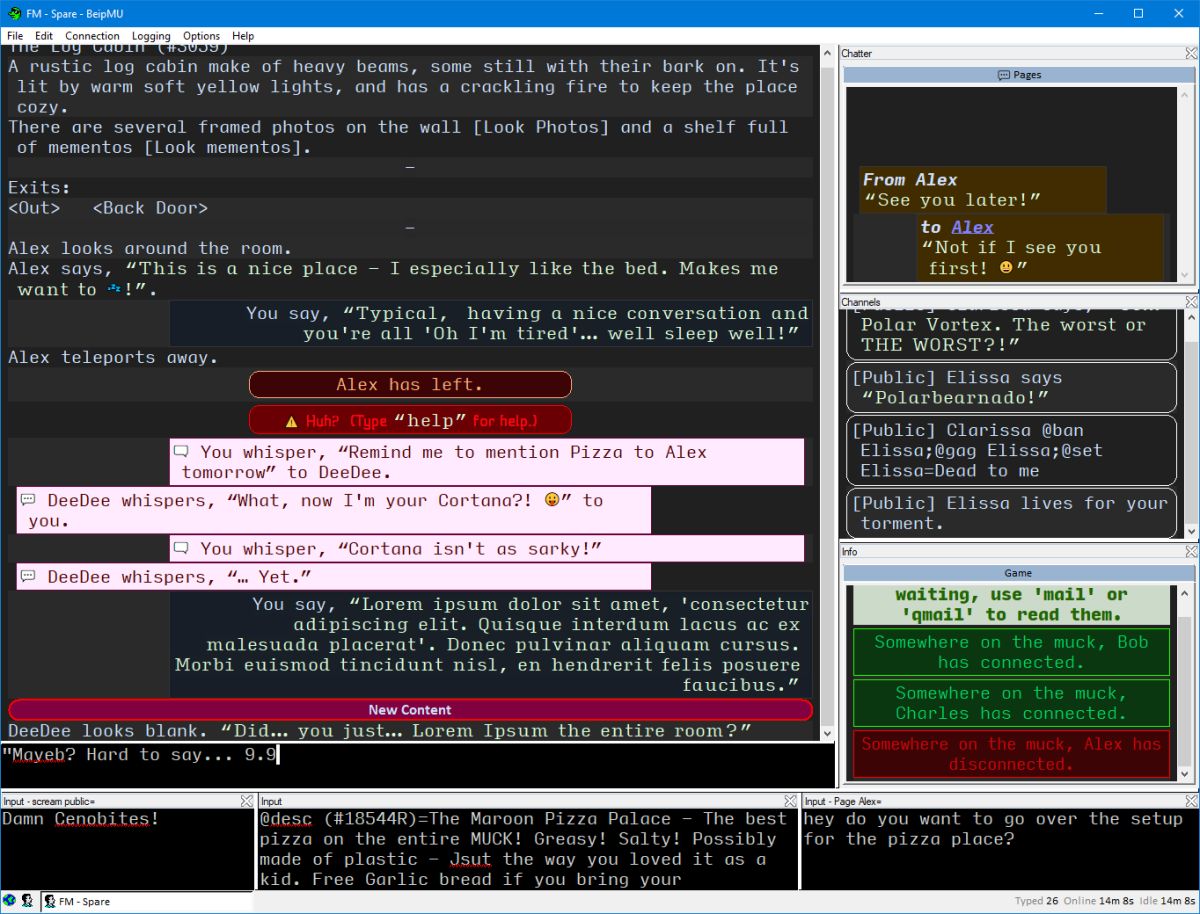Click Elissa lives for your torment message
Image resolution: width=1200 pixels, height=914 pixels.
pos(1011,513)
